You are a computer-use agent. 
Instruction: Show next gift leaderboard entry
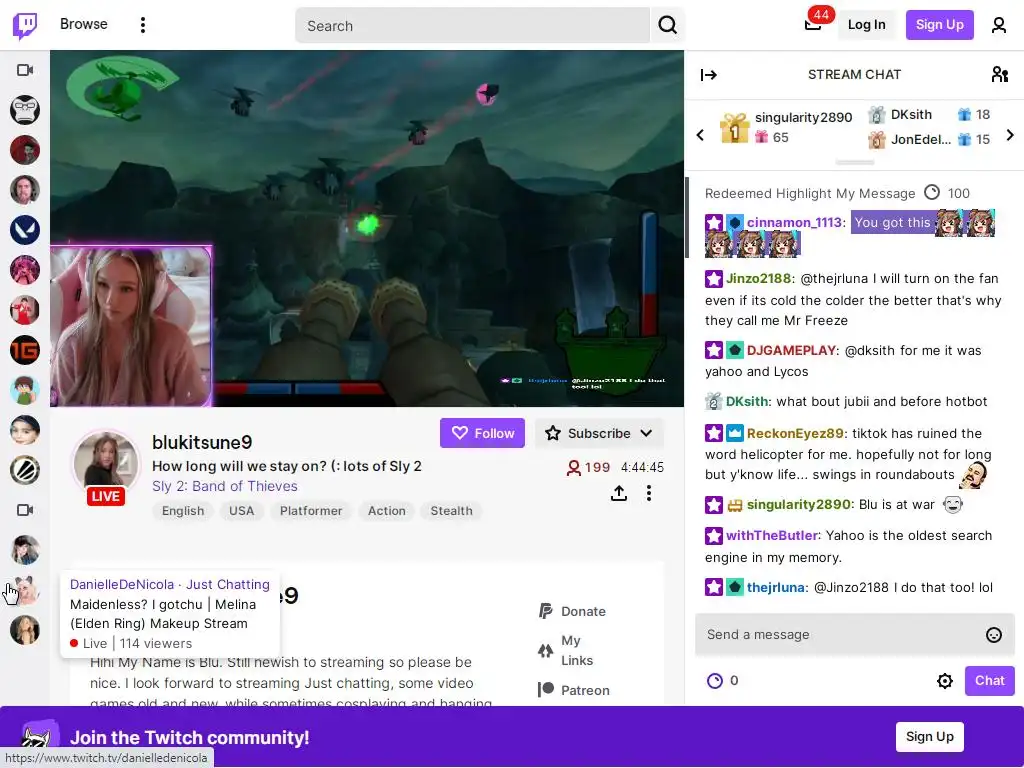[1010, 135]
